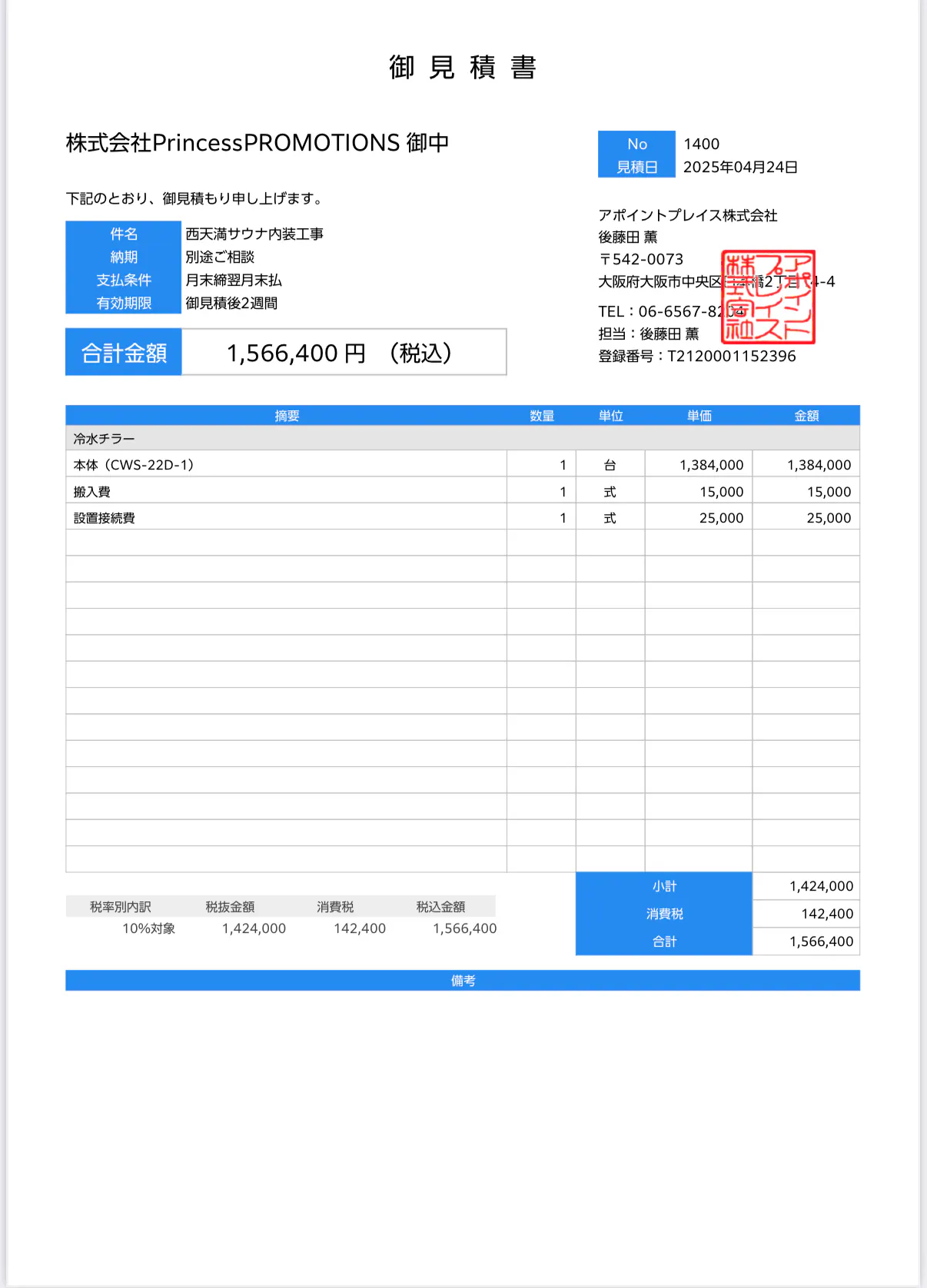The image size is (927, 1288).
Task: Click the payment terms 月末締翌月末払
Action: (234, 280)
